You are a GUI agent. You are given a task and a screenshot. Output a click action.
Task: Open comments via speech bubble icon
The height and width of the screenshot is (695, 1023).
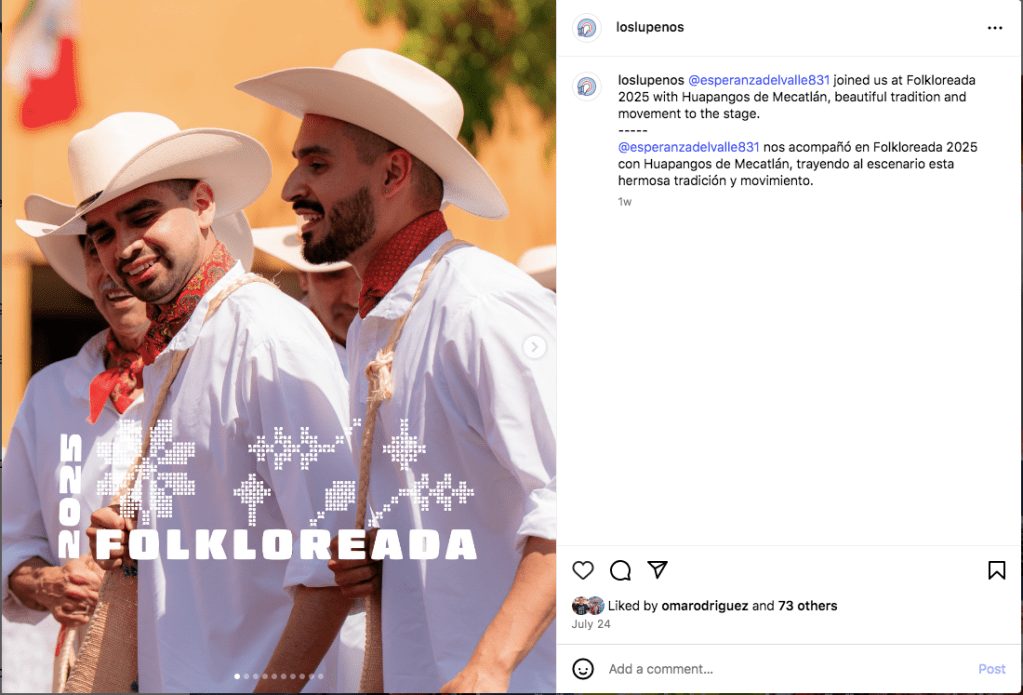[620, 570]
